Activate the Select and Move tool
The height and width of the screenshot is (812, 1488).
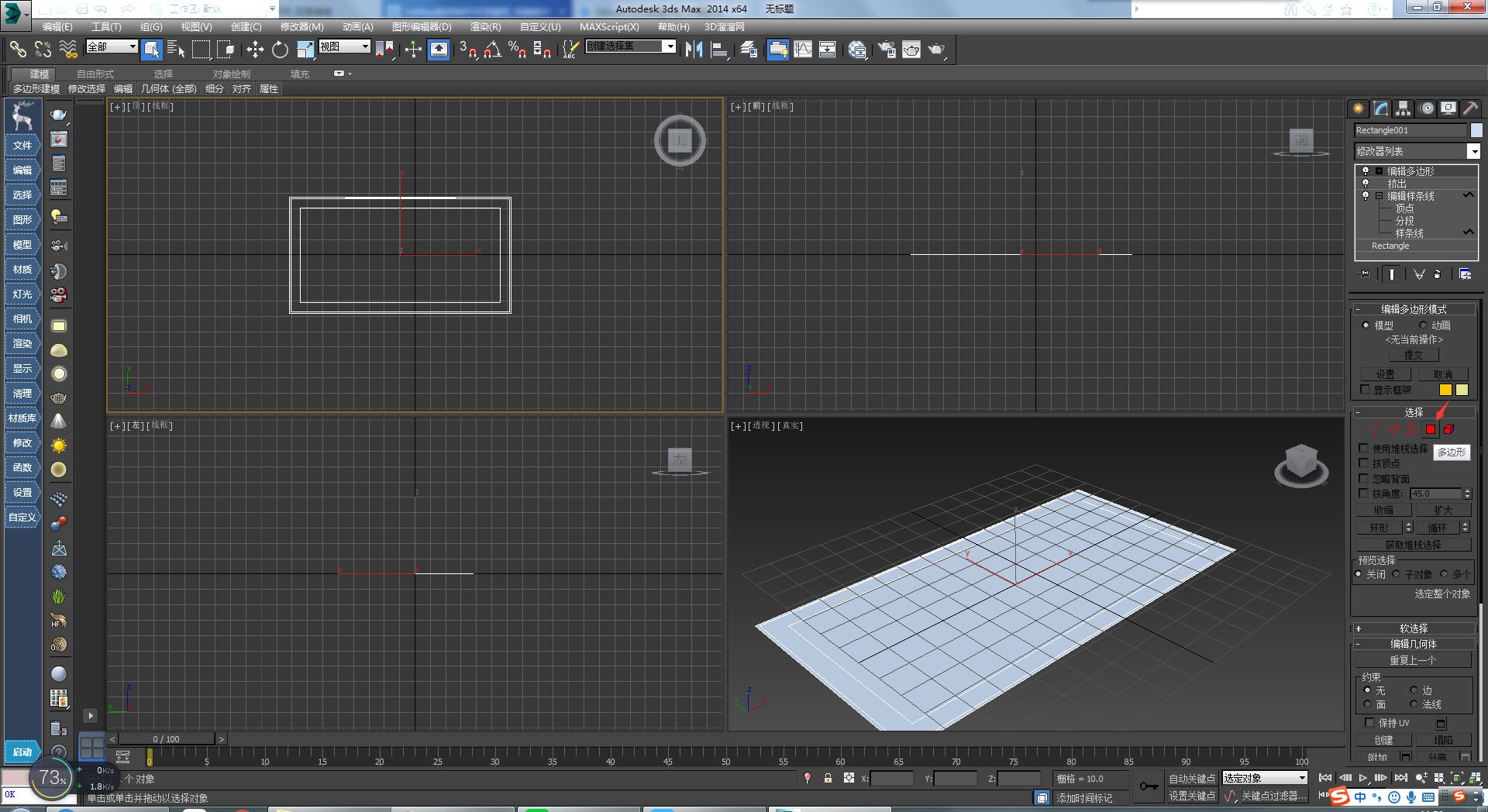pyautogui.click(x=256, y=49)
